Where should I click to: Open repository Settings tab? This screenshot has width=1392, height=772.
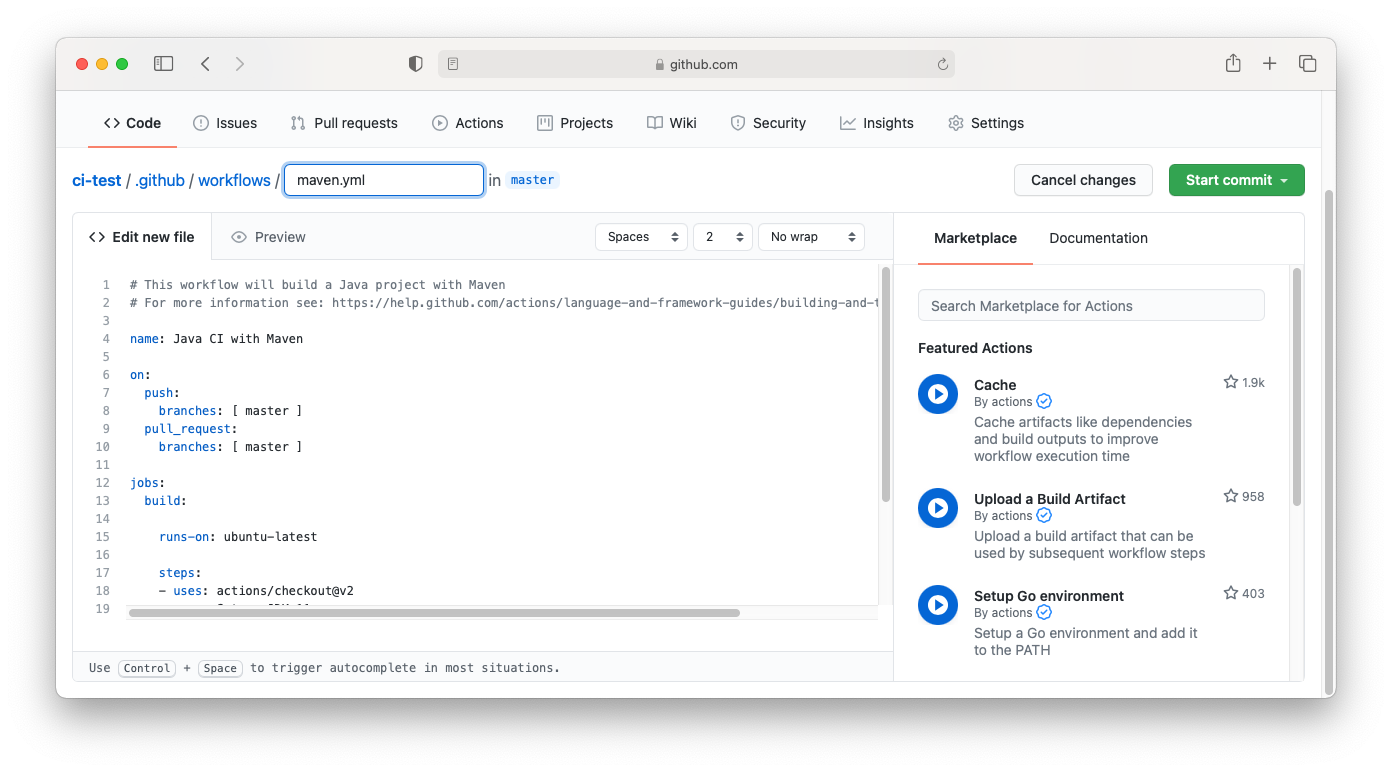click(x=986, y=123)
